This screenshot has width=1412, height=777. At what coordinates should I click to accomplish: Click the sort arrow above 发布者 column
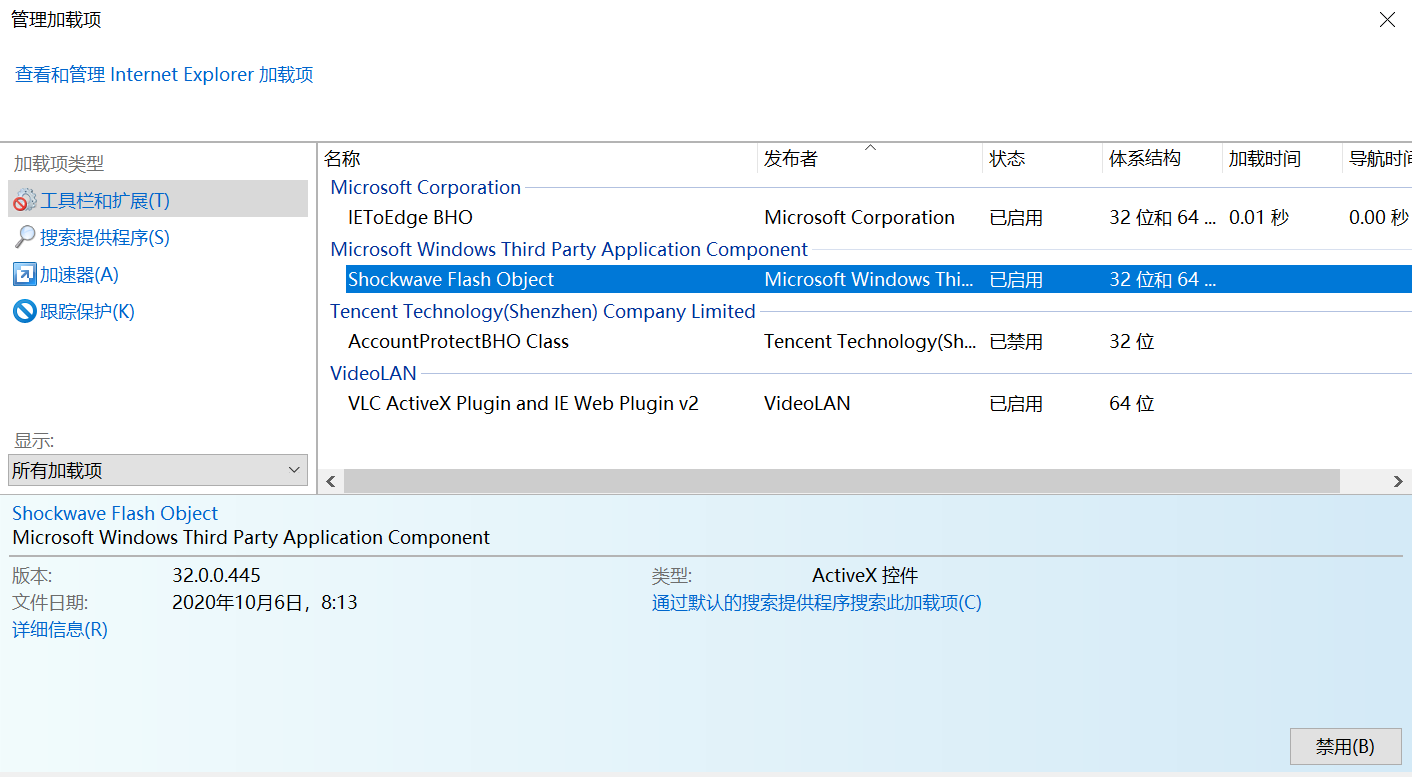(x=869, y=147)
